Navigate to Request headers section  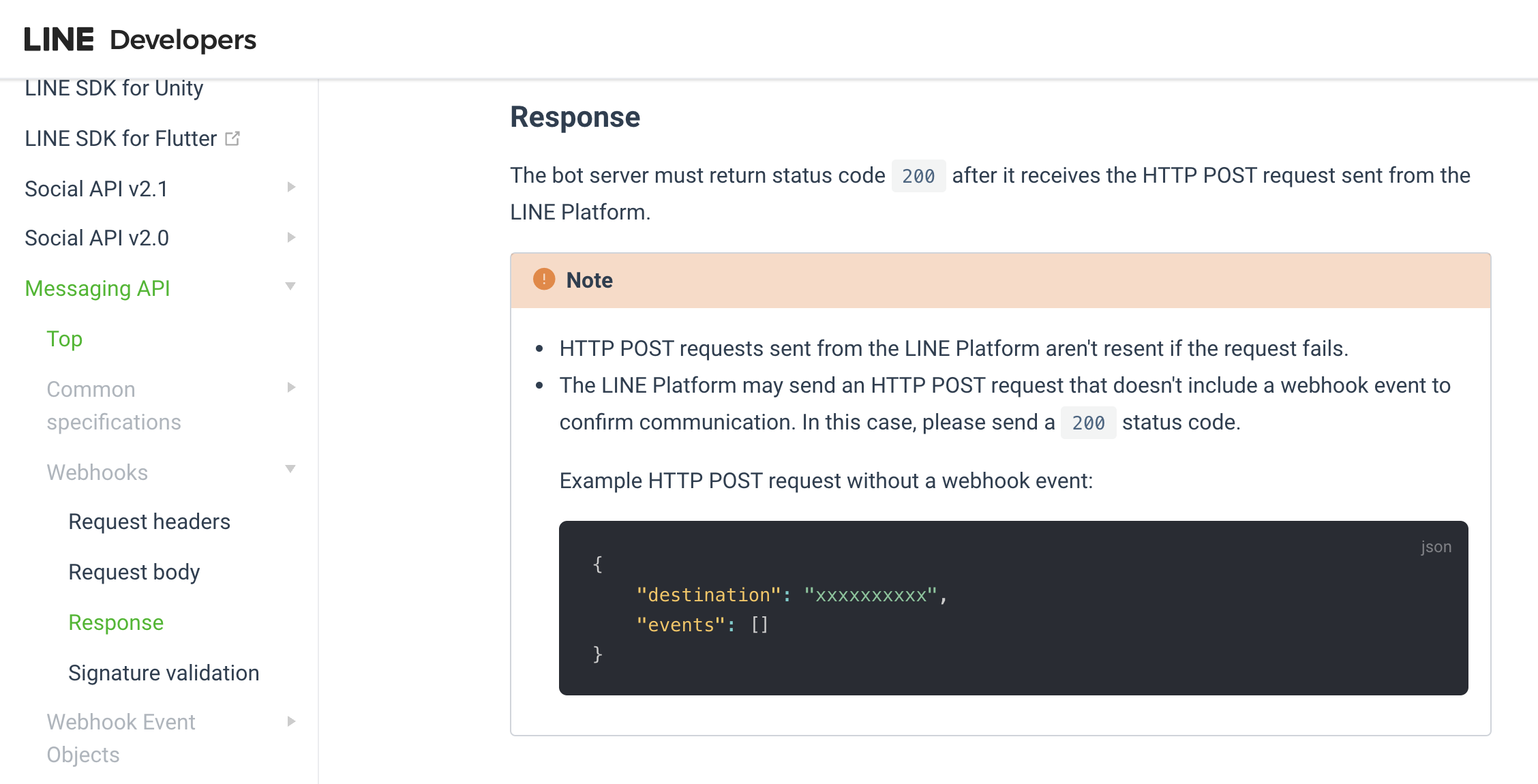[149, 522]
